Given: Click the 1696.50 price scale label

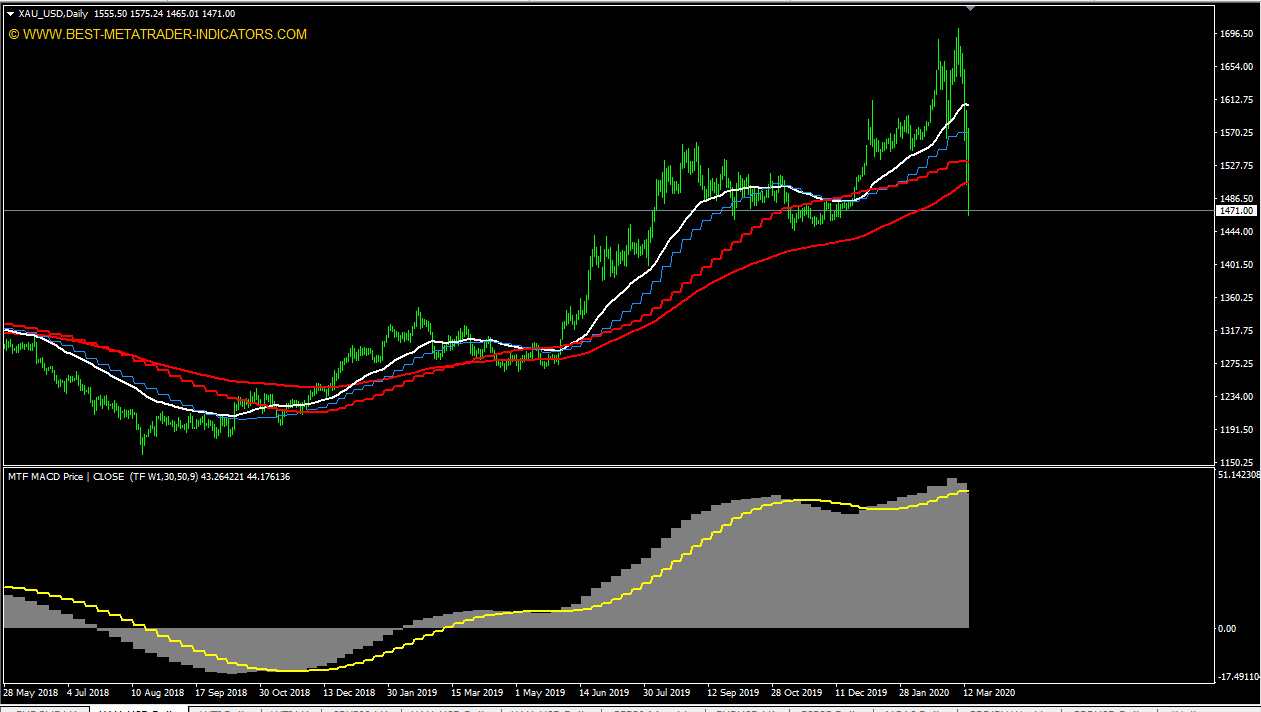Looking at the screenshot, I should (1237, 34).
